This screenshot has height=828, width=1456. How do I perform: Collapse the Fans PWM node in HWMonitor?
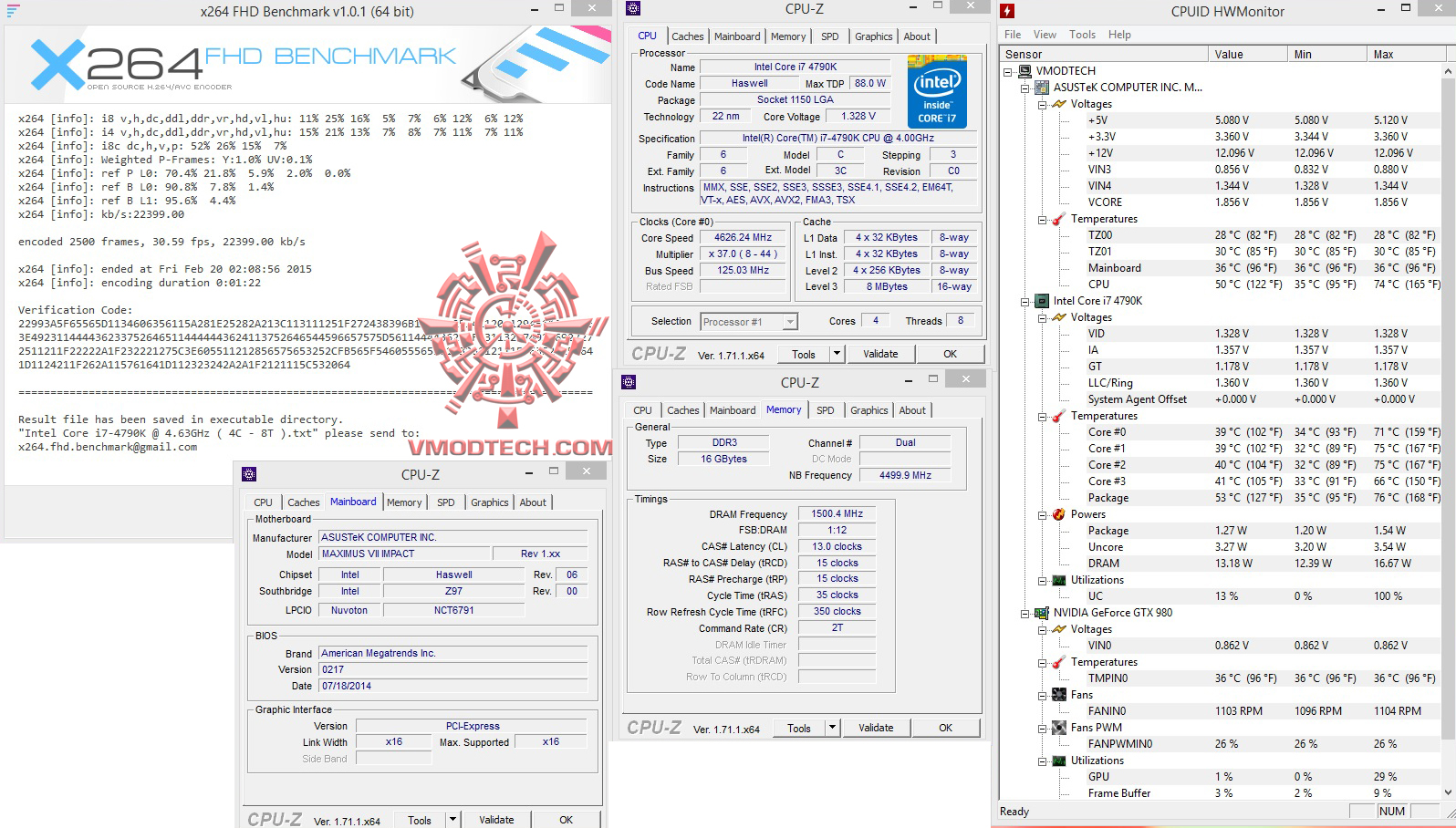1042,728
